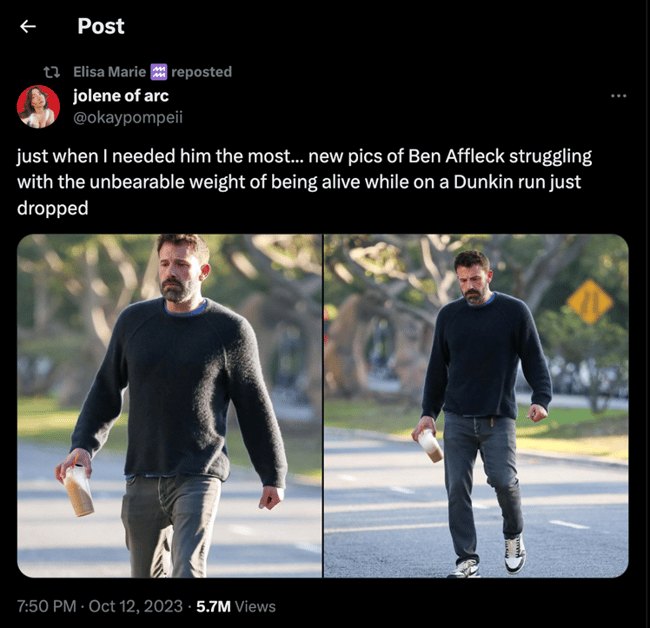Enlarge the left photo of the walking man
The image size is (650, 628).
click(x=169, y=405)
